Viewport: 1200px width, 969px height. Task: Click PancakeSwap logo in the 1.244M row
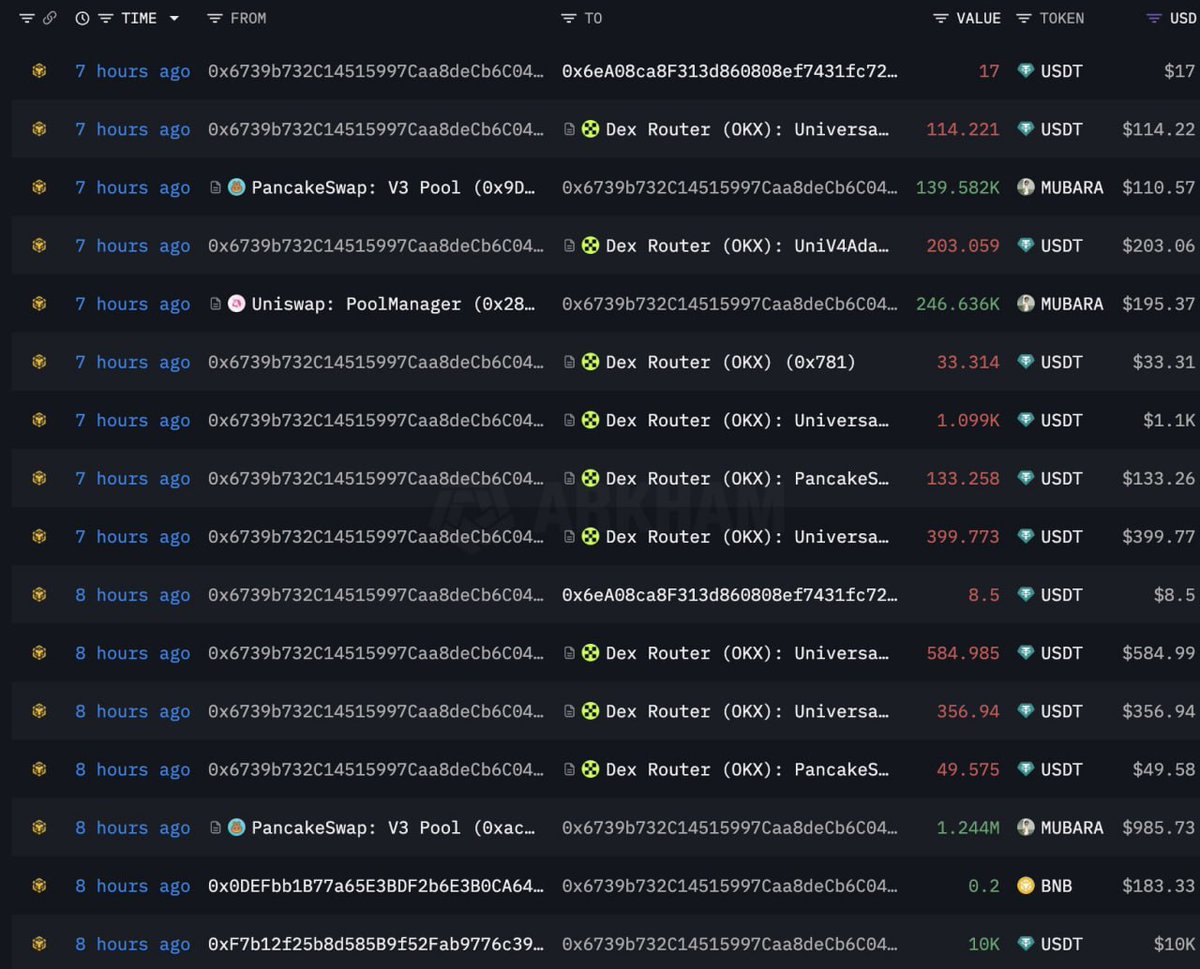coord(237,827)
